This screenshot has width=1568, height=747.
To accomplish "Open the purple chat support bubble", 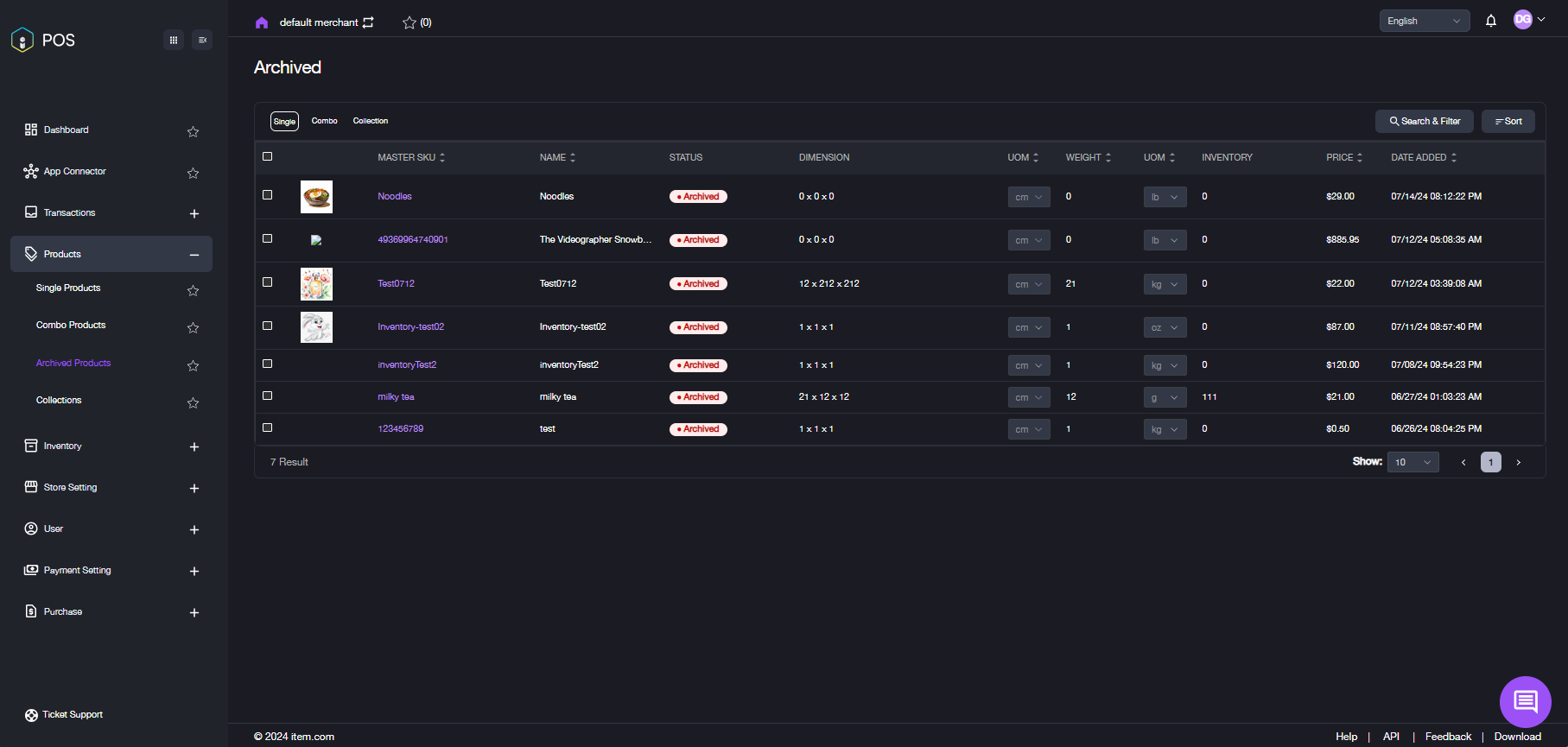I will click(1525, 701).
